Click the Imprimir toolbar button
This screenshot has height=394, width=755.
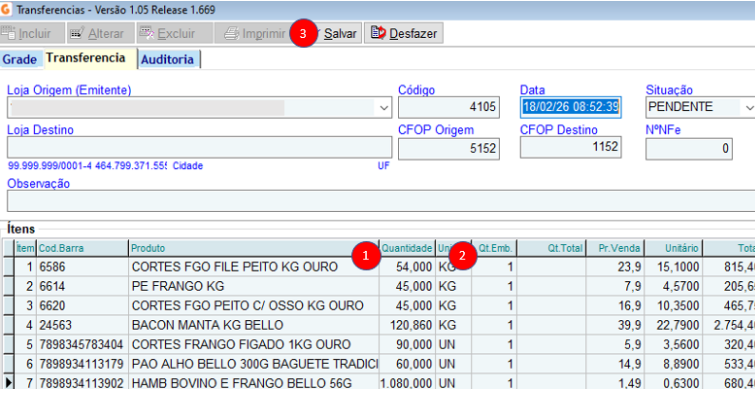252,33
